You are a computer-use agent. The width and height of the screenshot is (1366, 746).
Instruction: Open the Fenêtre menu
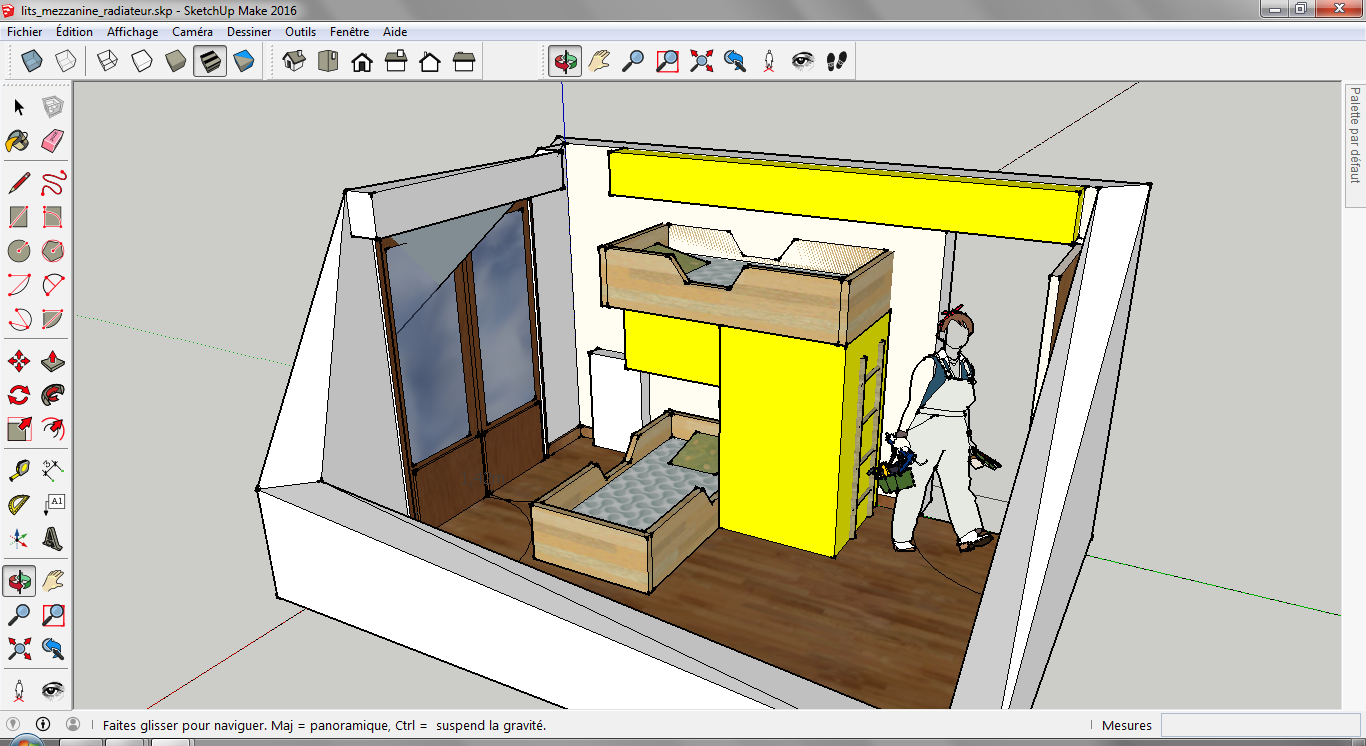pos(349,32)
